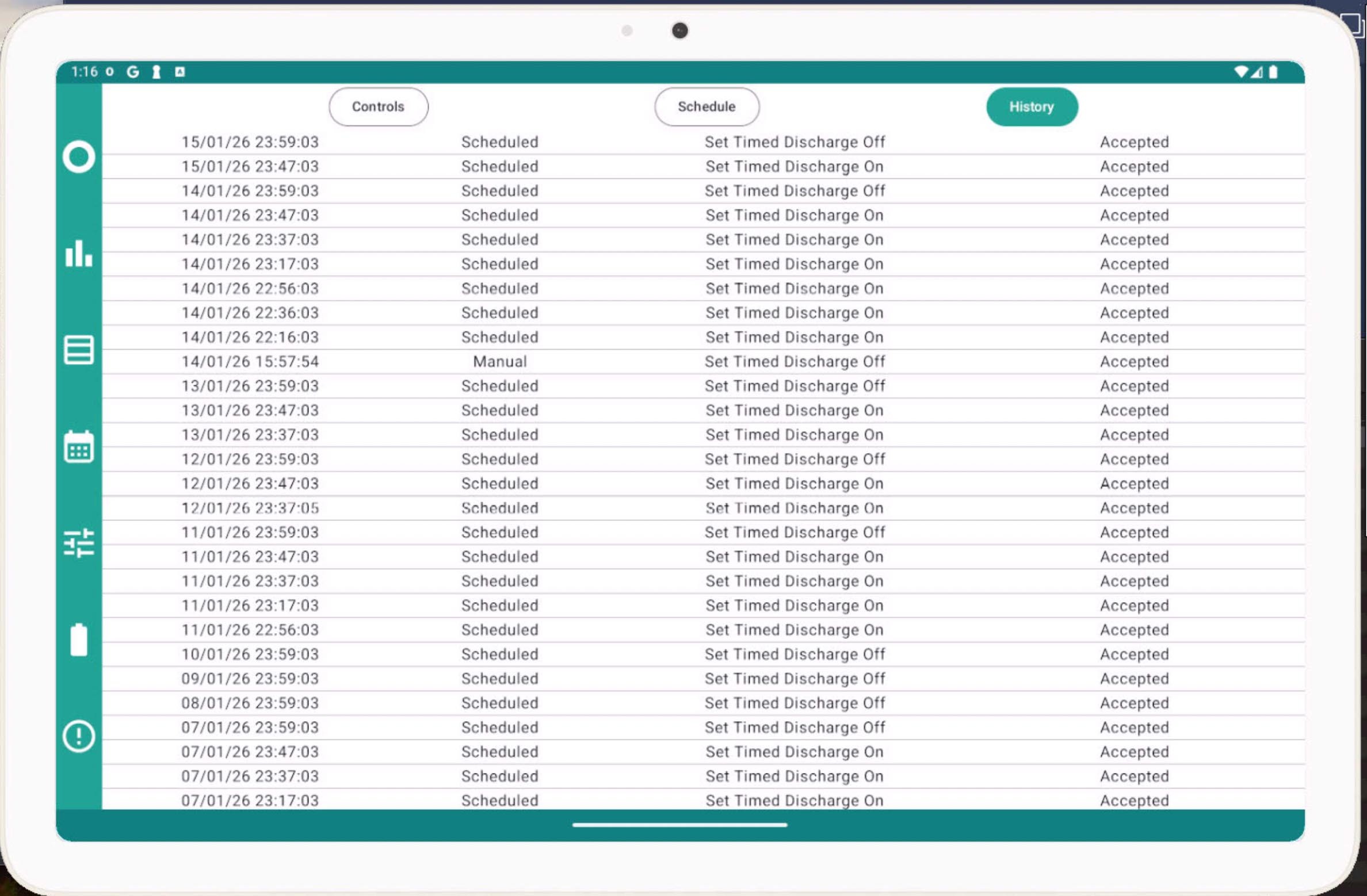Select the 11/01/26 22:56:03 timestamp
1367x896 pixels.
click(x=250, y=630)
